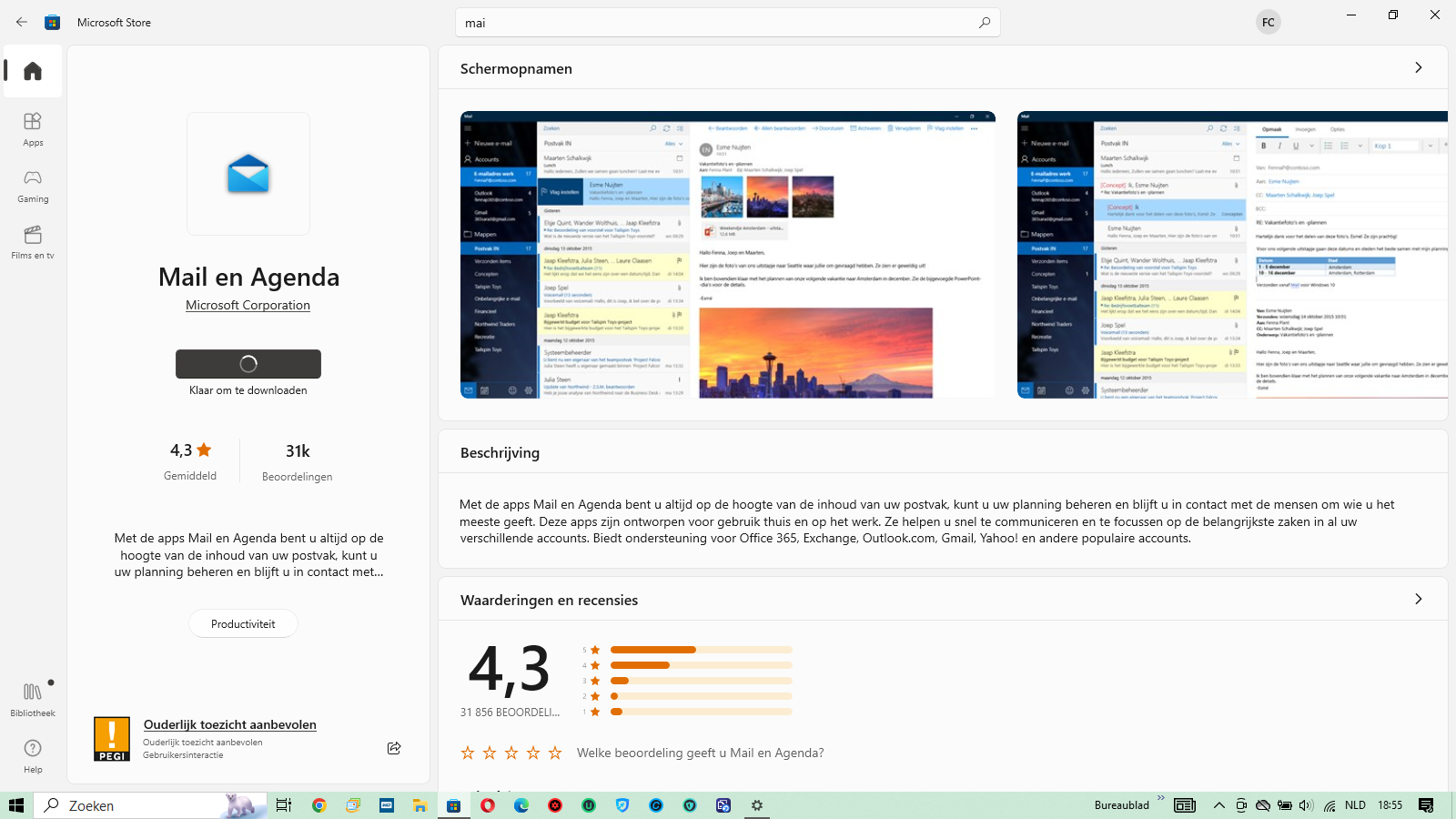Screen dimensions: 1456x819
Task: Click the Mail en Agenda app icon
Action: [x=248, y=174]
